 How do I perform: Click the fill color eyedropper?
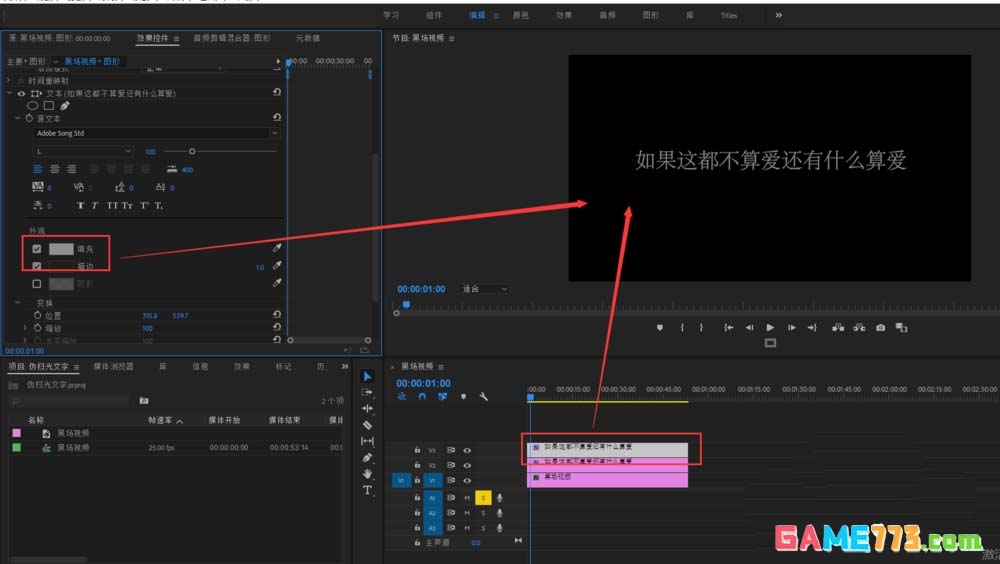click(277, 248)
